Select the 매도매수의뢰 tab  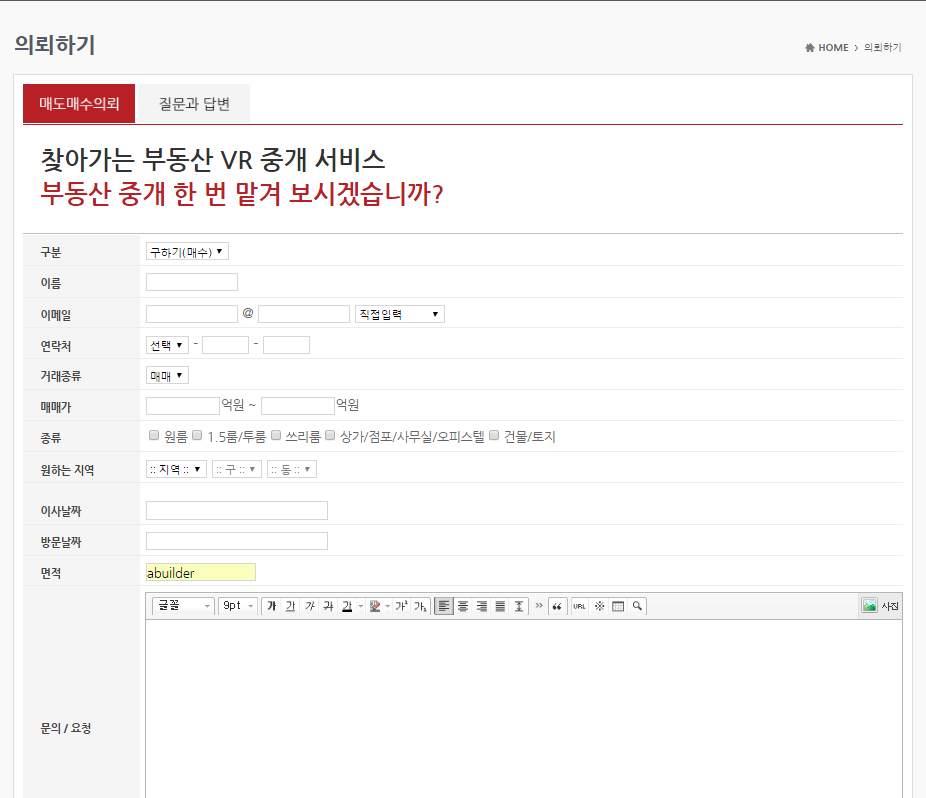point(79,104)
